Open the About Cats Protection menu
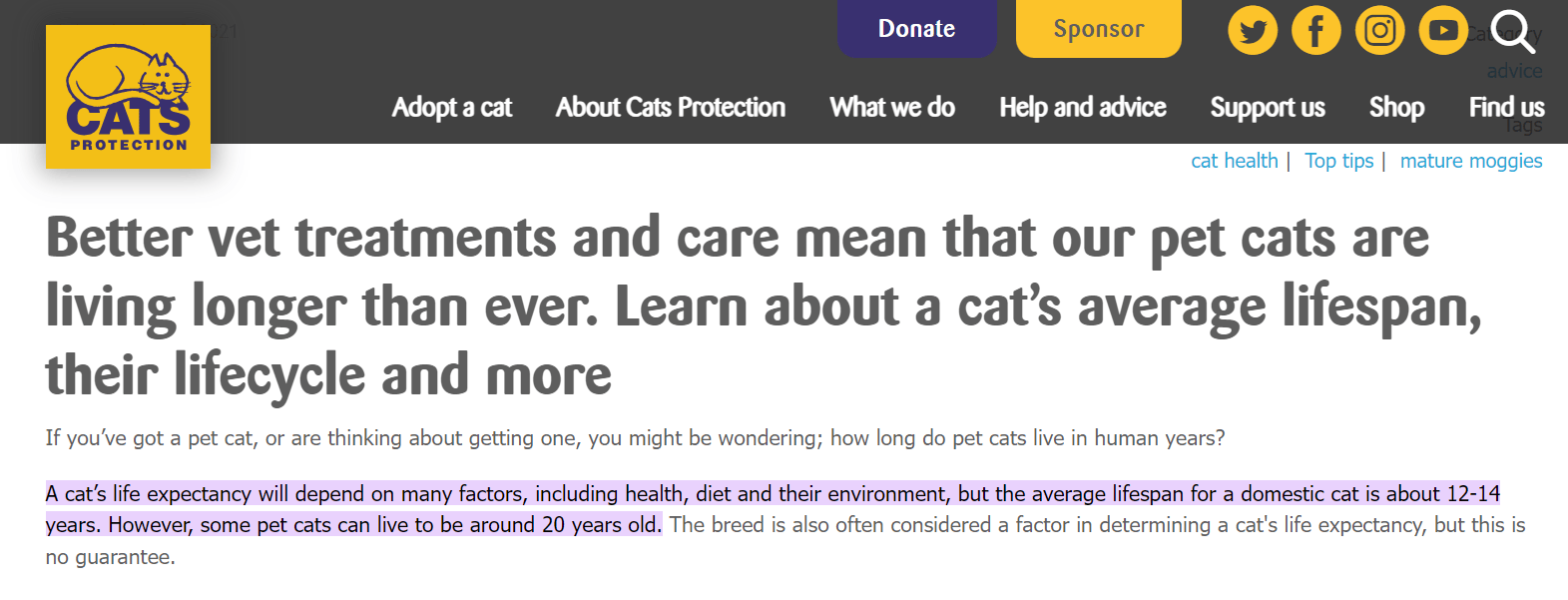Image resolution: width=1568 pixels, height=600 pixels. [671, 107]
